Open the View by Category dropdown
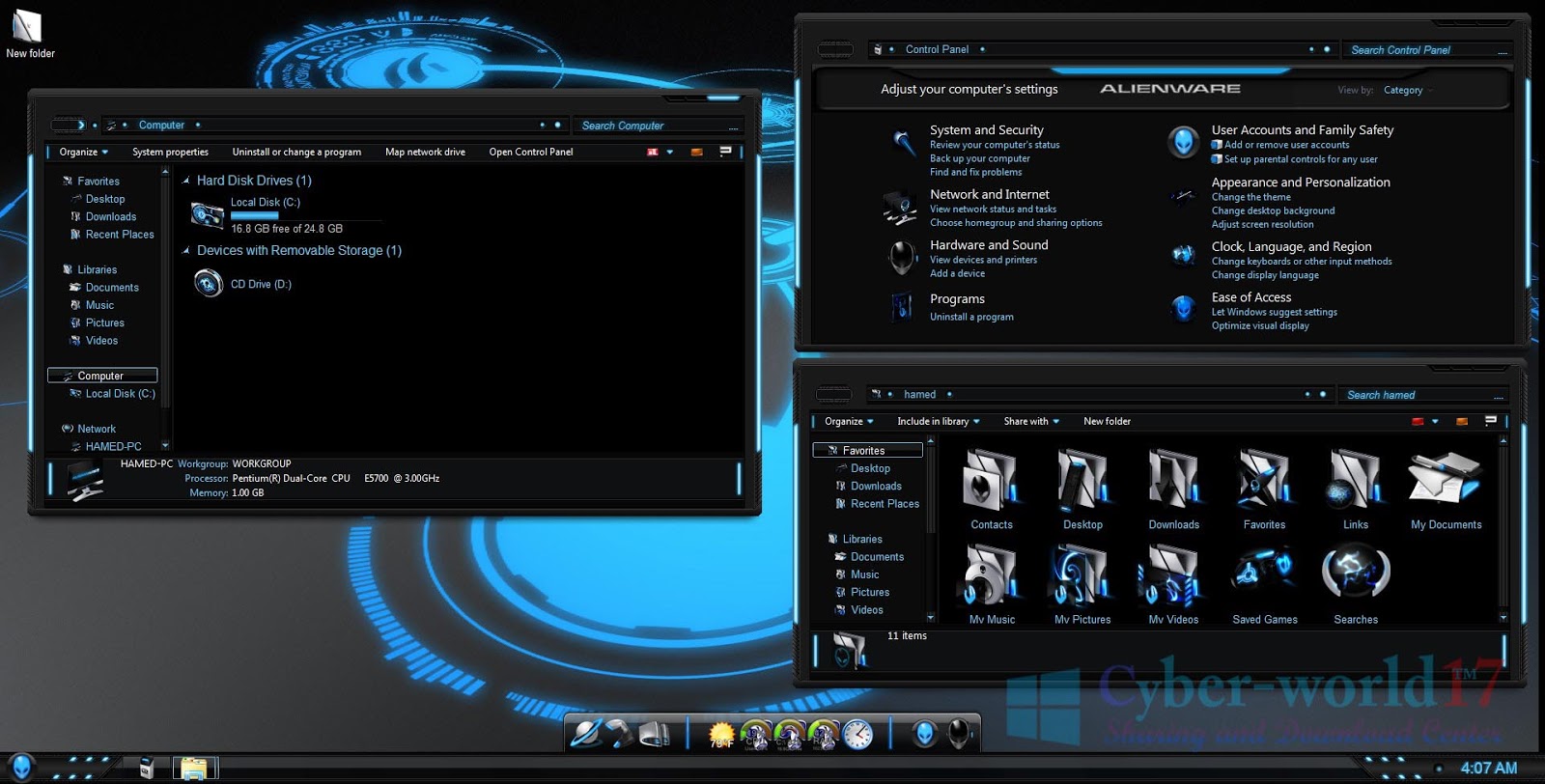1545x784 pixels. click(1408, 90)
